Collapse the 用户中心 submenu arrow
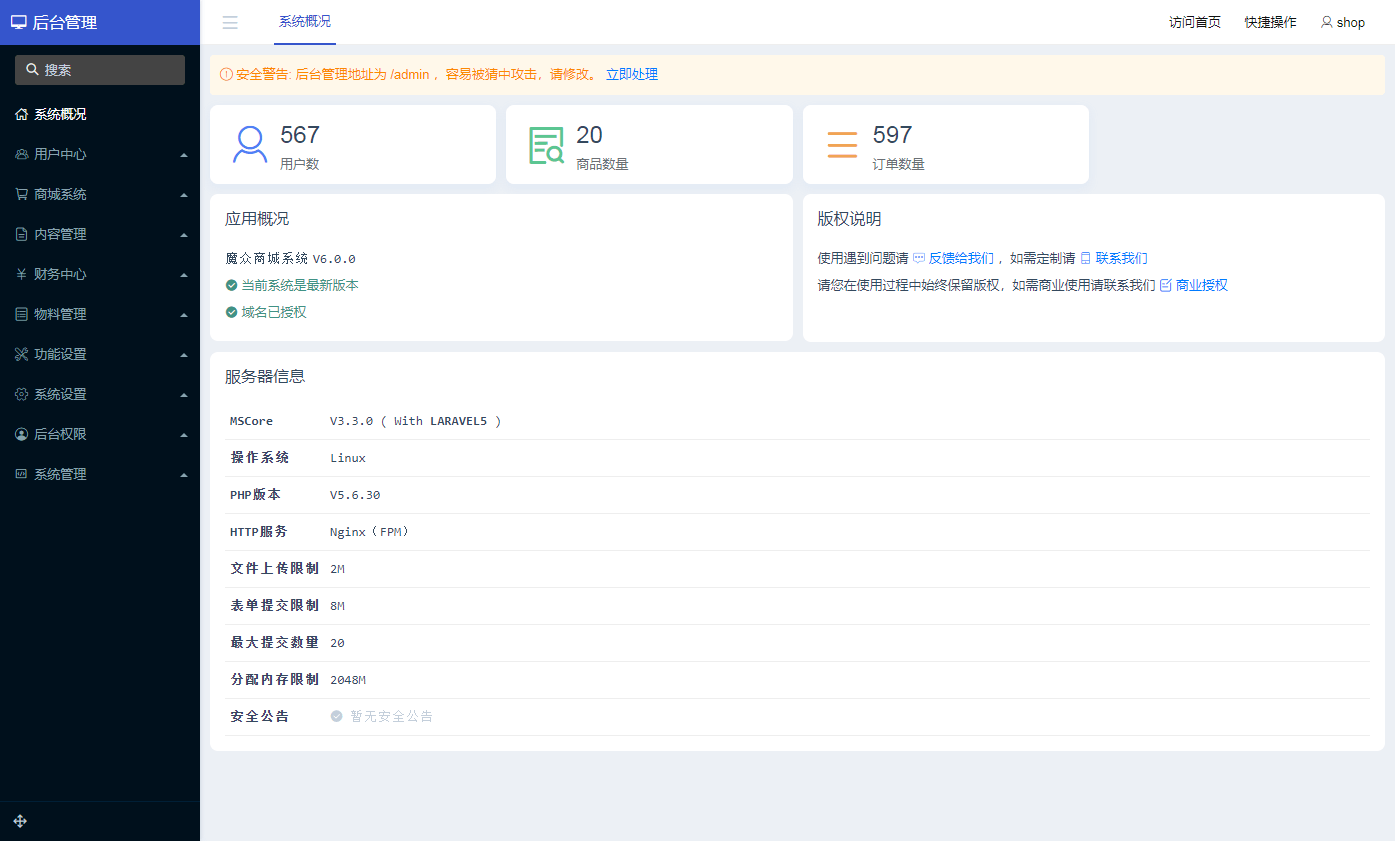Viewport: 1395px width, 841px height. click(x=183, y=154)
